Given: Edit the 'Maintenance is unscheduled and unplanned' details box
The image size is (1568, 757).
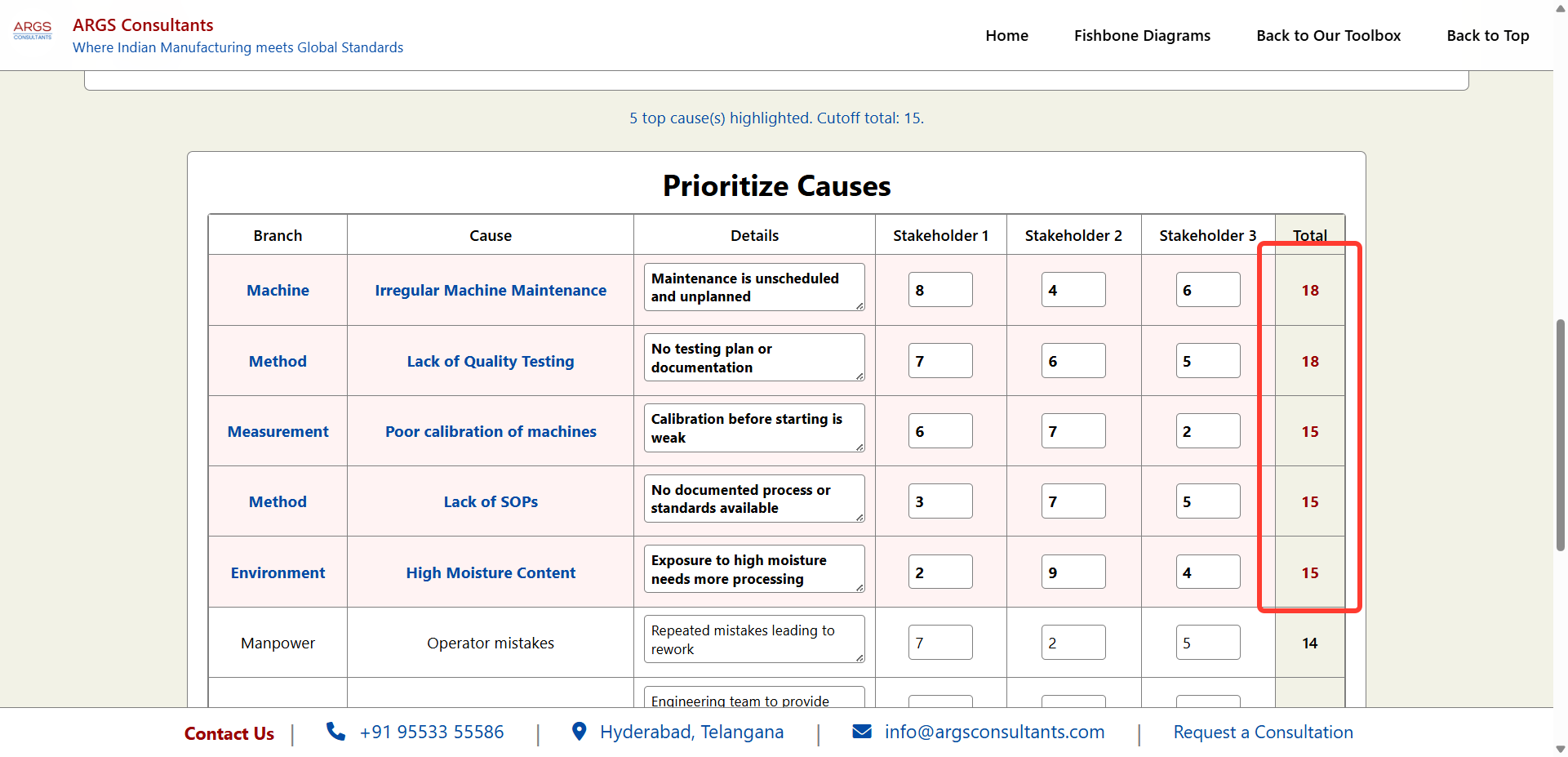Looking at the screenshot, I should [754, 287].
